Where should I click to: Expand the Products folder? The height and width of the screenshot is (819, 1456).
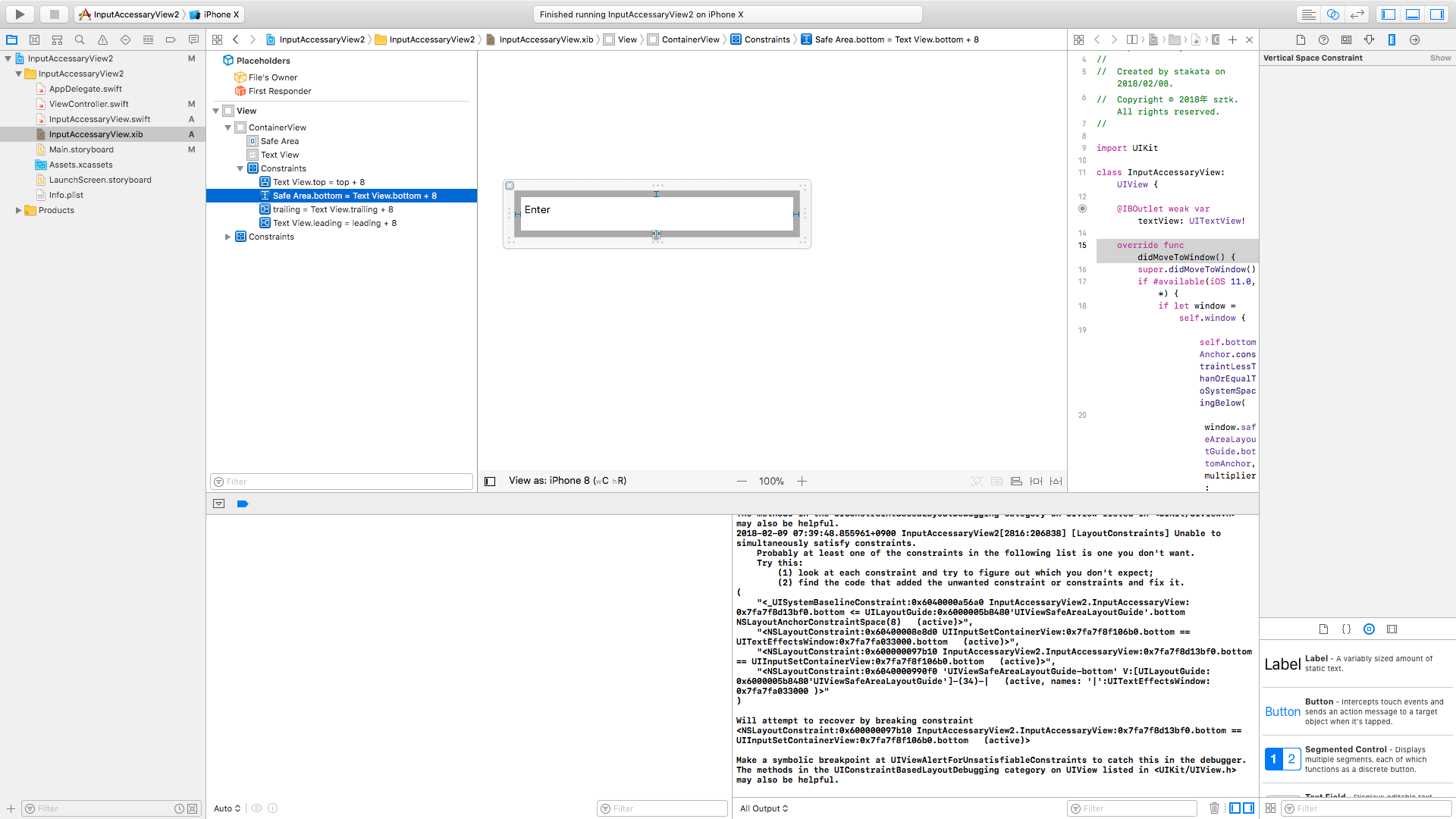(18, 210)
